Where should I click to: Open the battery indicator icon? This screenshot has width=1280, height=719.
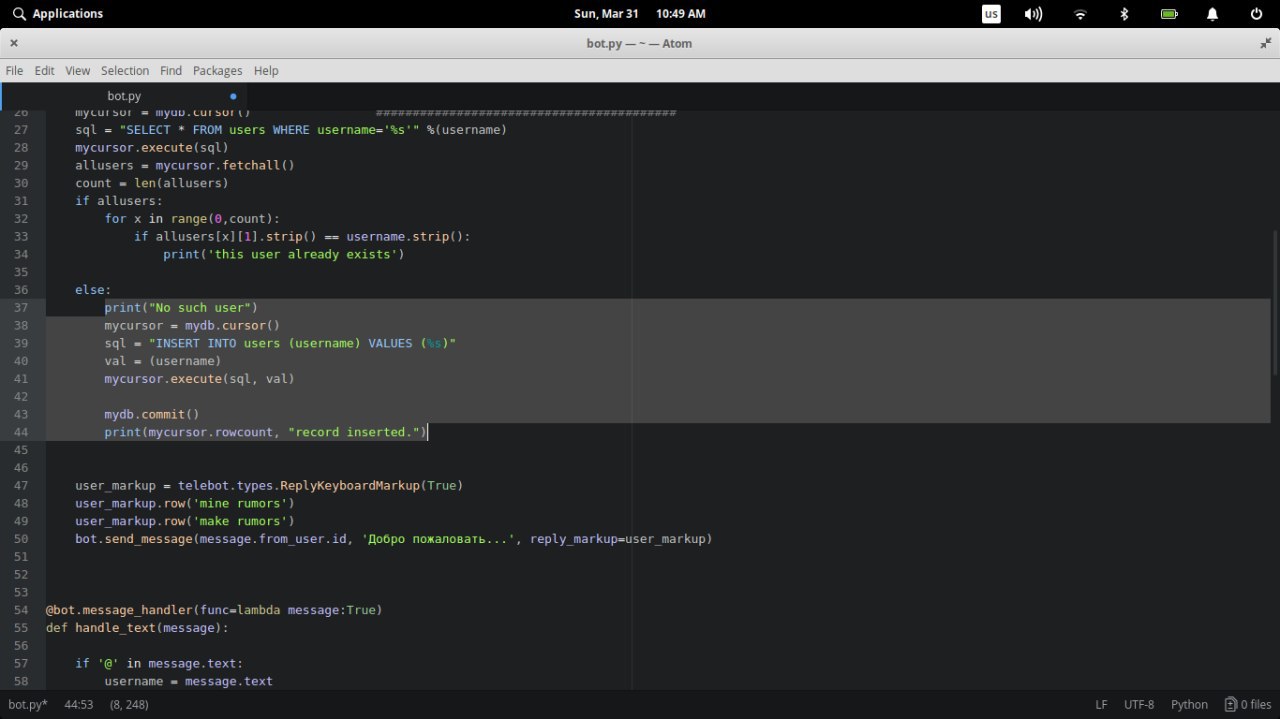(1169, 14)
